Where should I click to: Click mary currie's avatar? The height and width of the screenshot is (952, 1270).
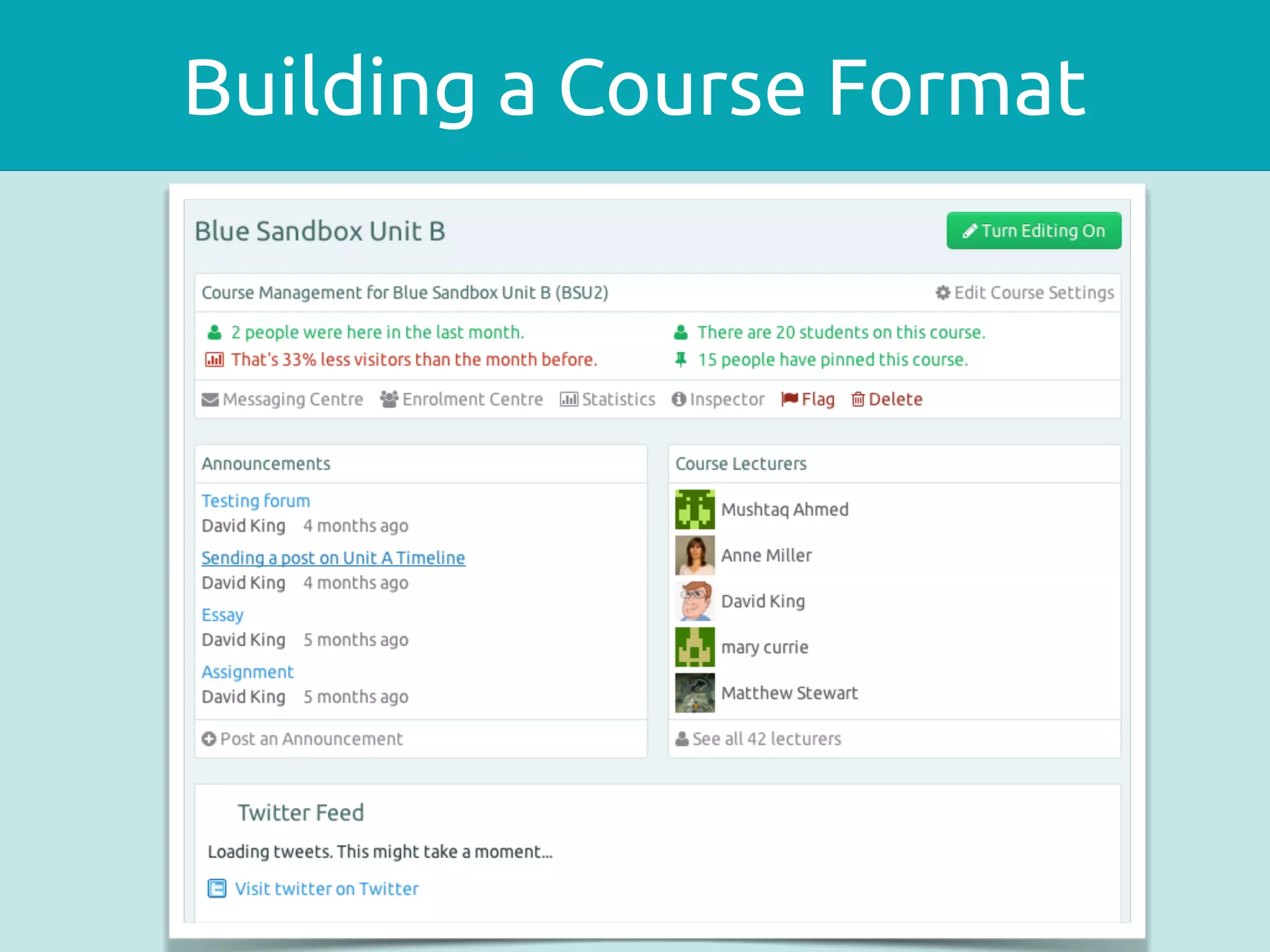point(695,647)
